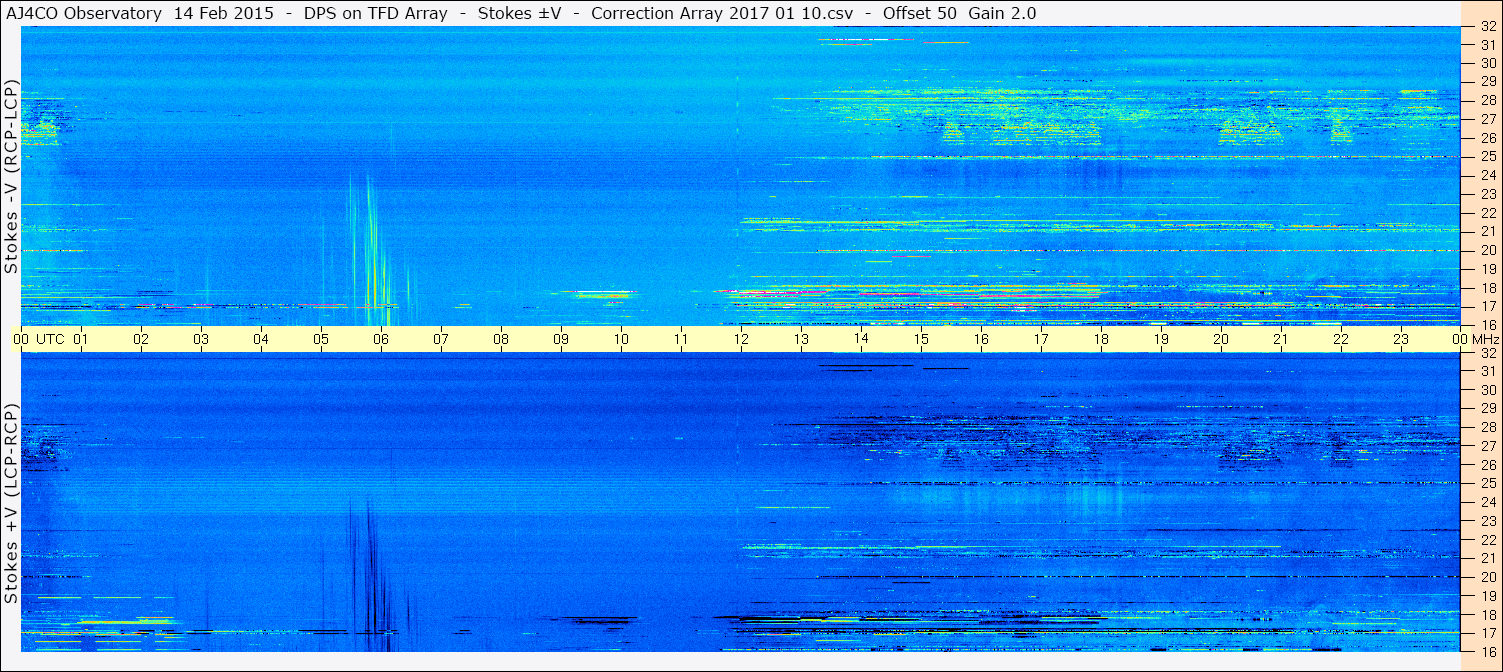The image size is (1503, 672).
Task: Select the 20 hour mark on time axis
Action: click(1221, 339)
